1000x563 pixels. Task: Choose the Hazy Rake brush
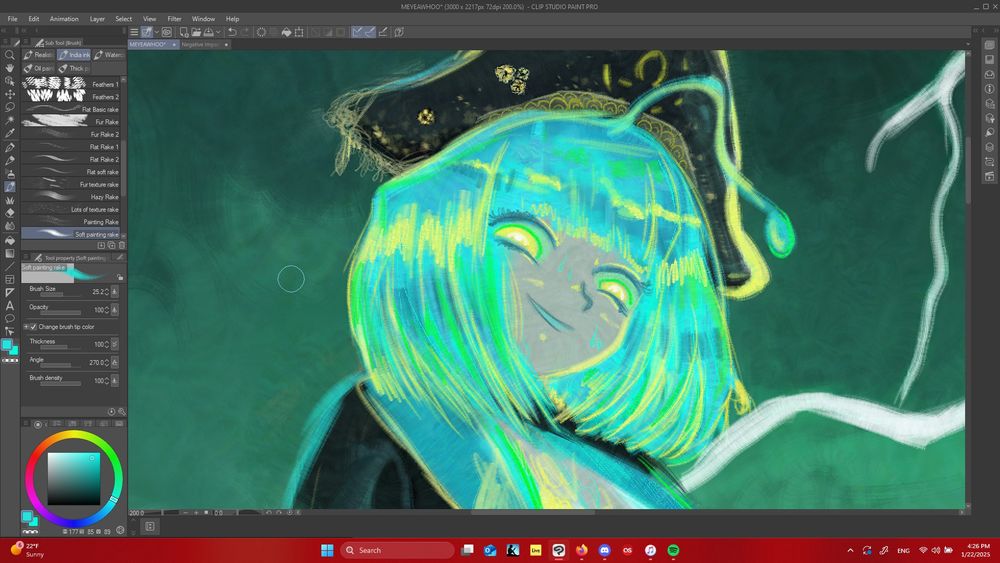71,197
